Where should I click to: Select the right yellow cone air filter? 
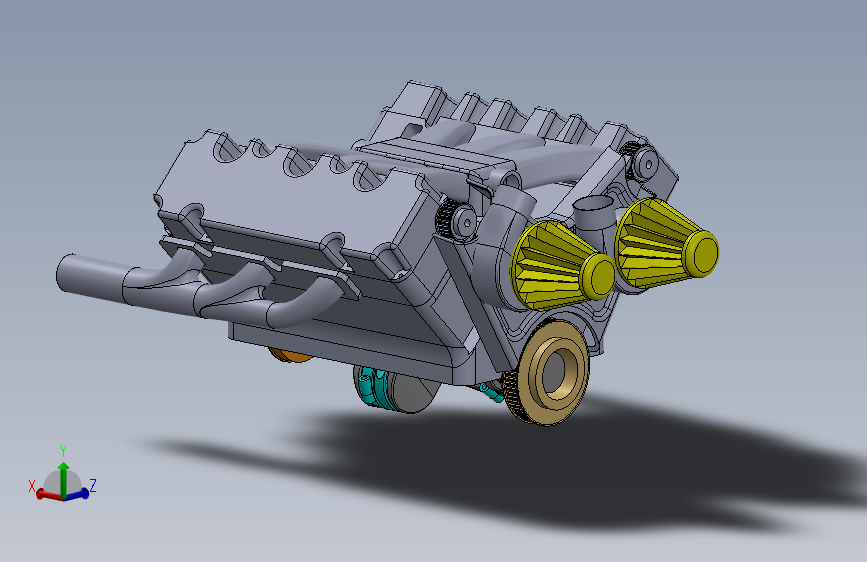click(x=665, y=244)
